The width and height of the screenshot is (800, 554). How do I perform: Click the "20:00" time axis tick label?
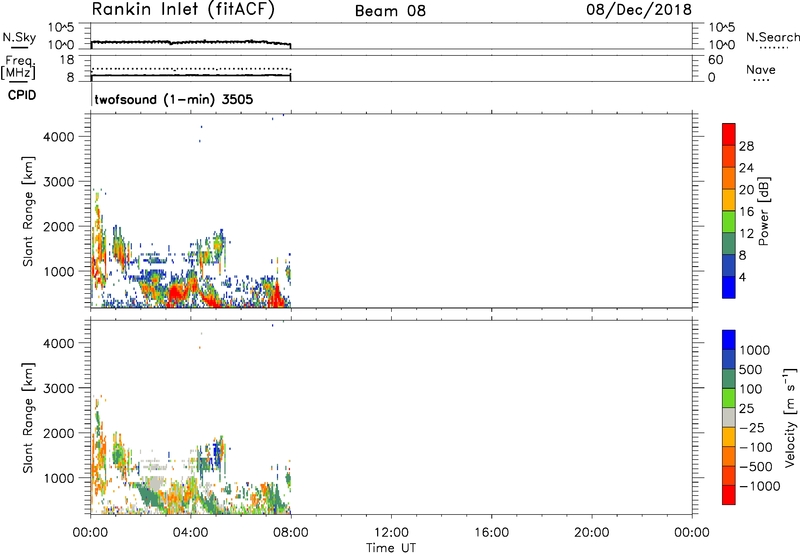tap(592, 533)
